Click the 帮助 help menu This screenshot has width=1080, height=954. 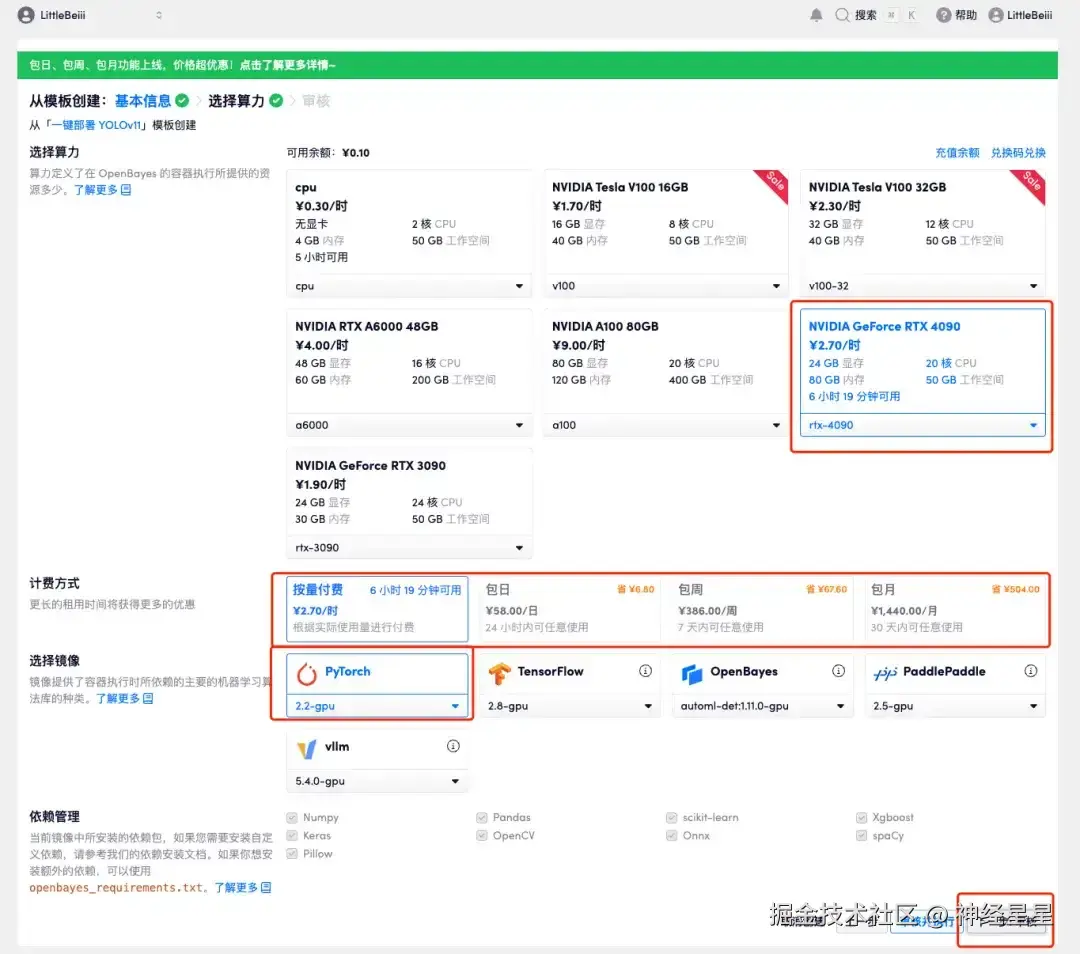(956, 15)
